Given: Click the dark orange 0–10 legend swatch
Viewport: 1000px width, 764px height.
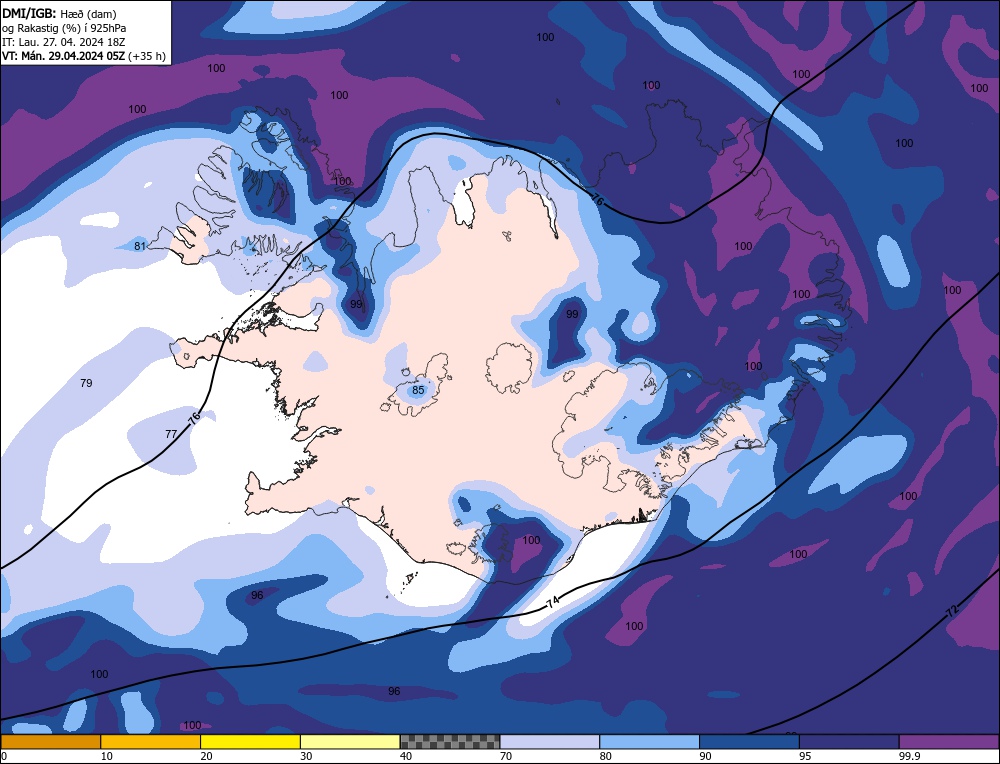Looking at the screenshot, I should coord(50,742).
